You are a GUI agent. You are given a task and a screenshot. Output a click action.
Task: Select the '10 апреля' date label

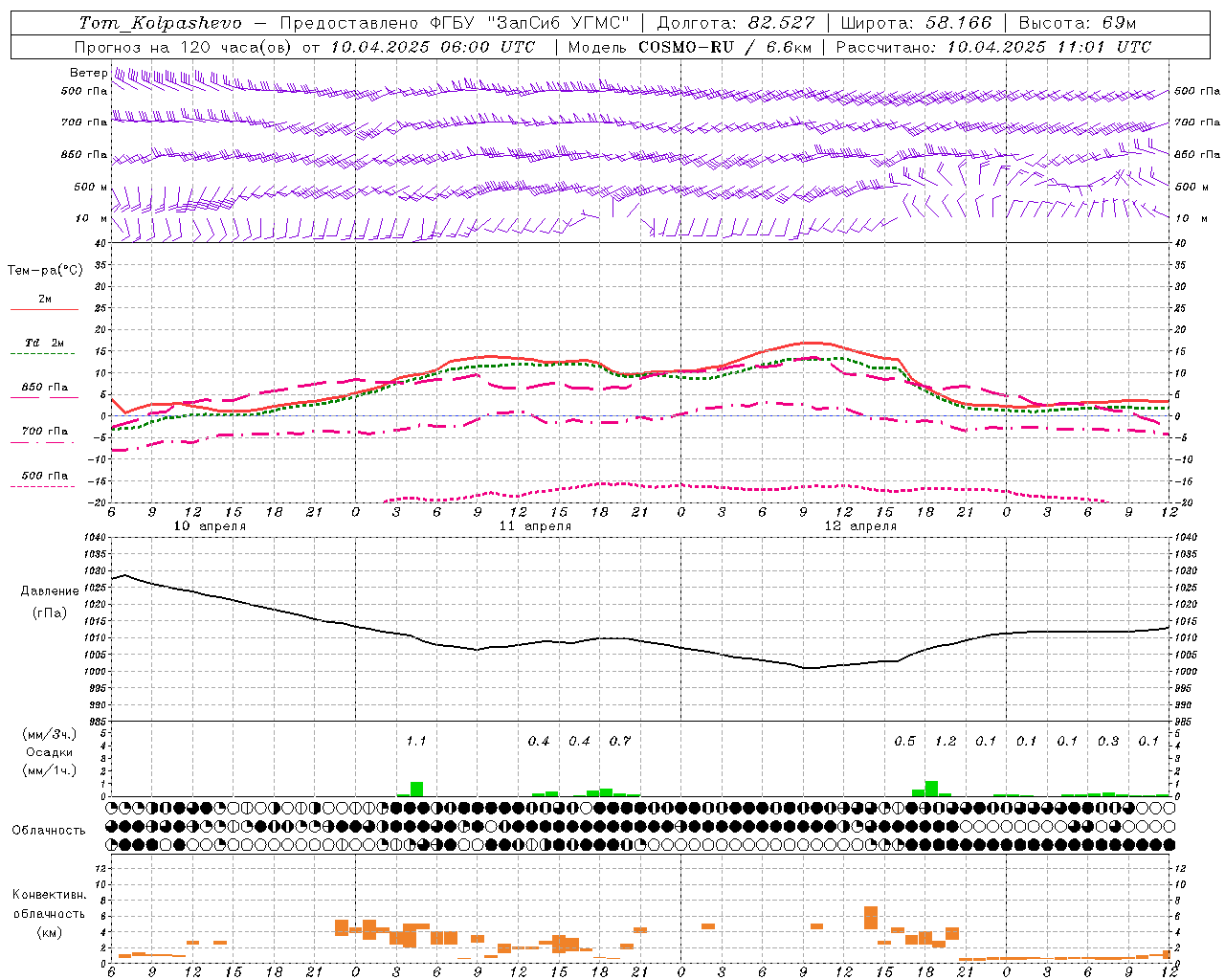tap(210, 526)
